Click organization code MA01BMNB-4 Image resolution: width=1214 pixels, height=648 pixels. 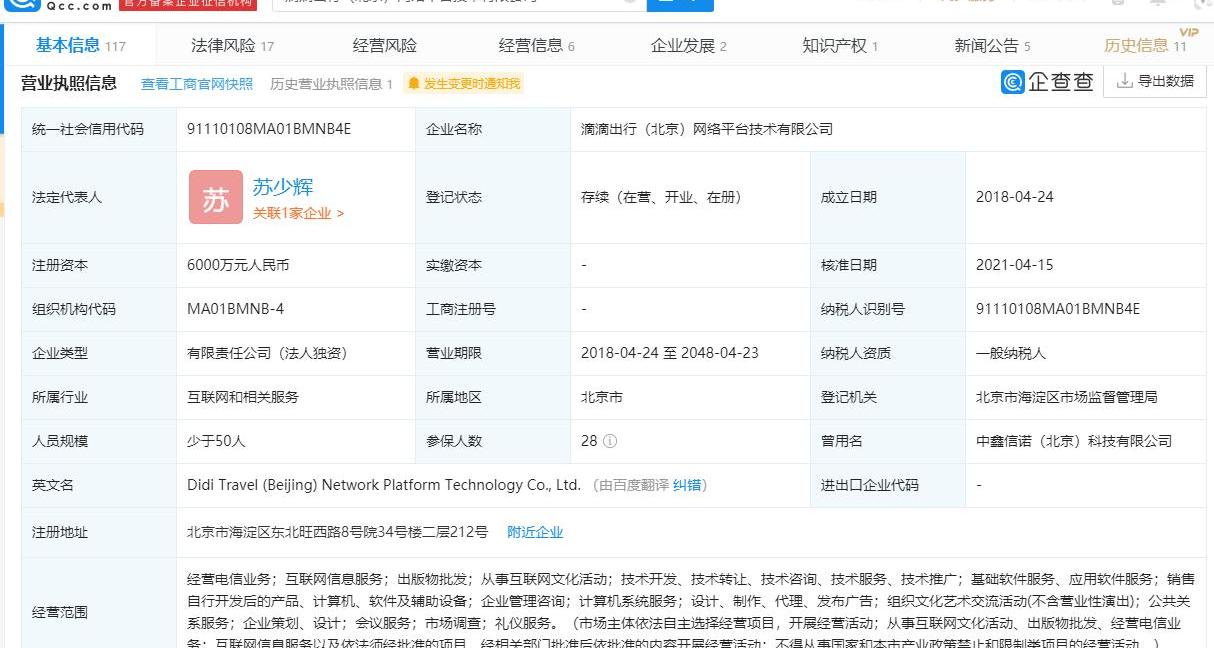click(235, 309)
